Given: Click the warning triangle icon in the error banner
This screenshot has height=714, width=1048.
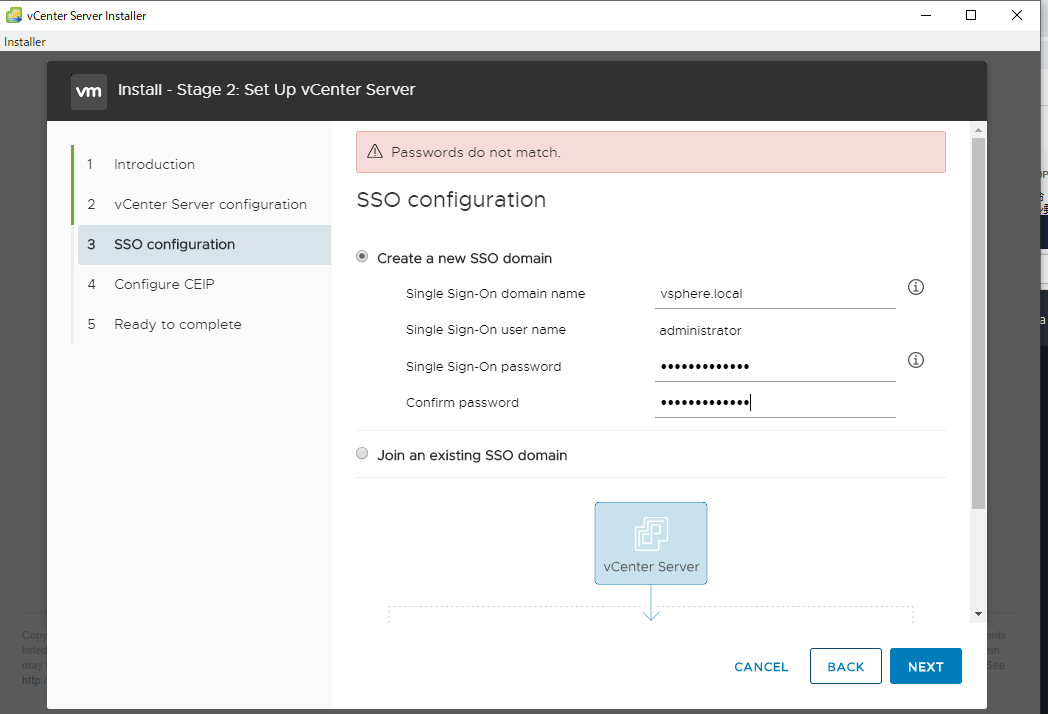Looking at the screenshot, I should (x=375, y=152).
